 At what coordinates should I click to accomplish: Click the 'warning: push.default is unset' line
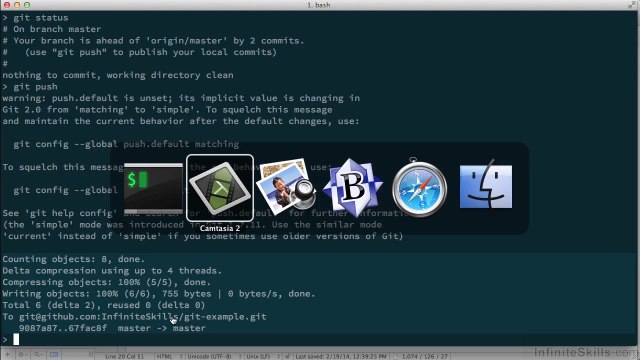pyautogui.click(x=181, y=98)
